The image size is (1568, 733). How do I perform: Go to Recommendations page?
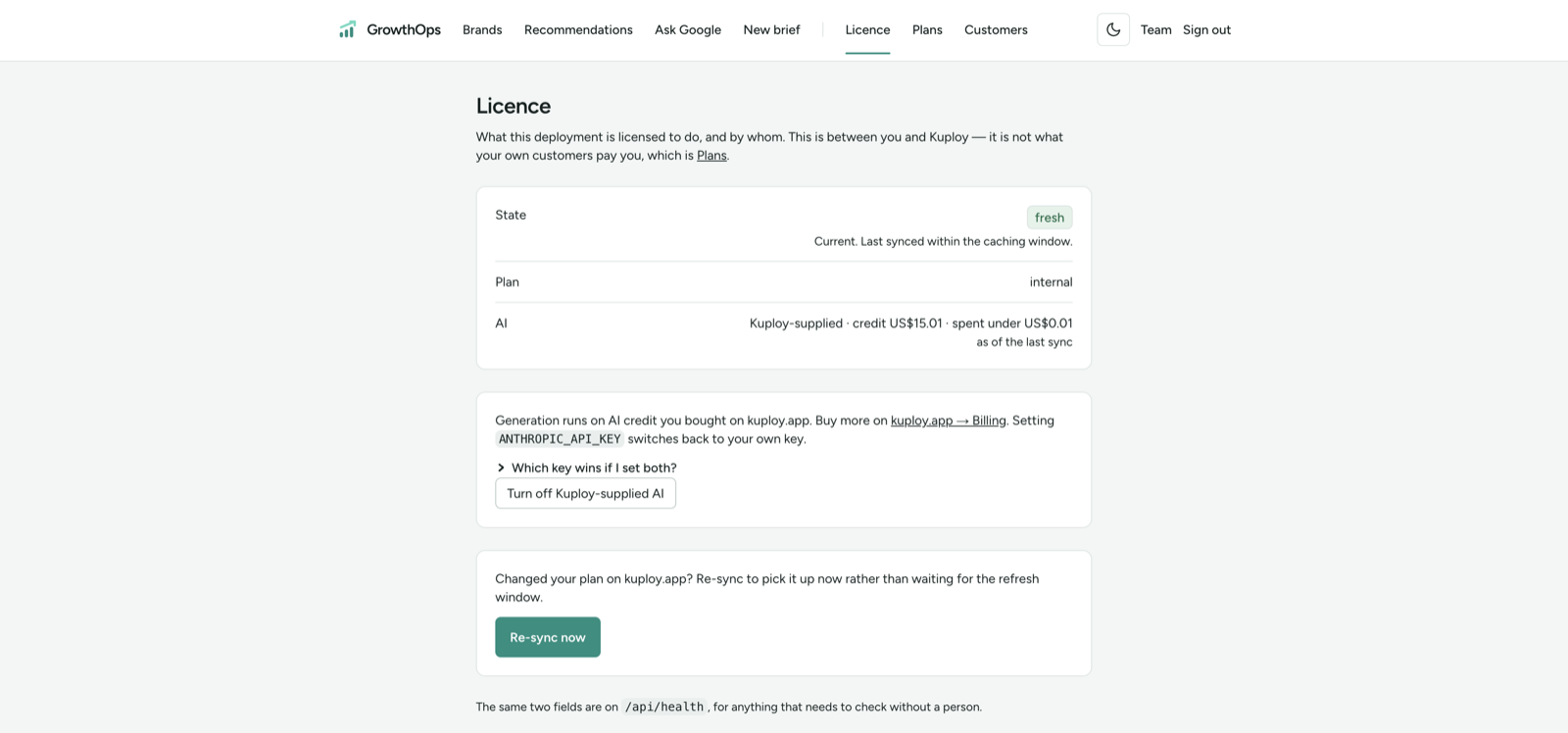578,29
